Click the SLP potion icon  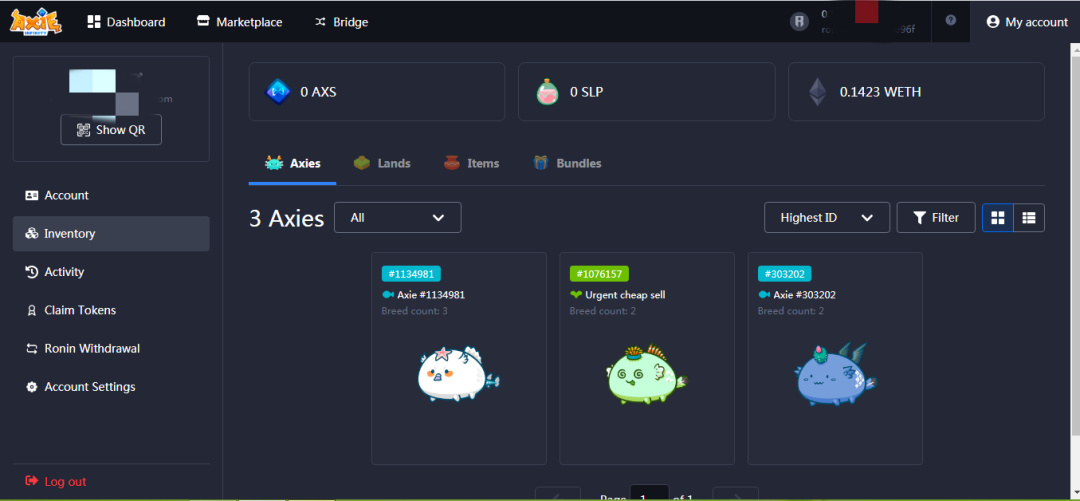547,92
